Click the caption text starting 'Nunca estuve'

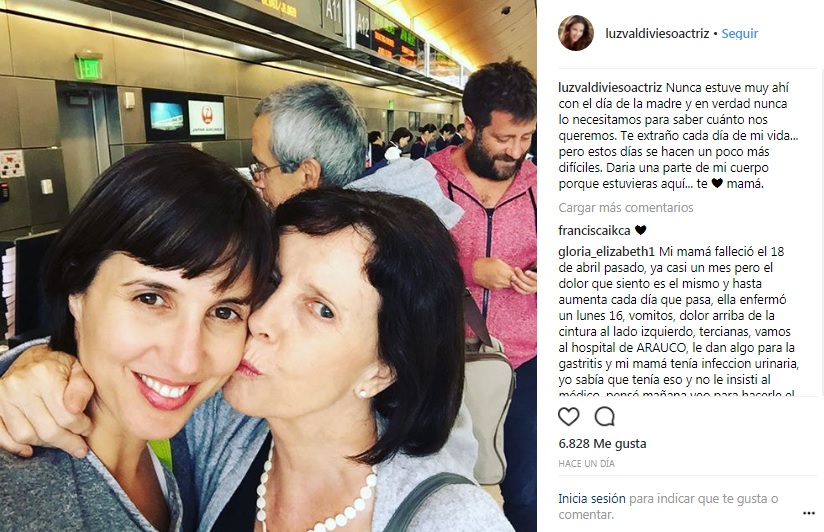pyautogui.click(x=678, y=136)
